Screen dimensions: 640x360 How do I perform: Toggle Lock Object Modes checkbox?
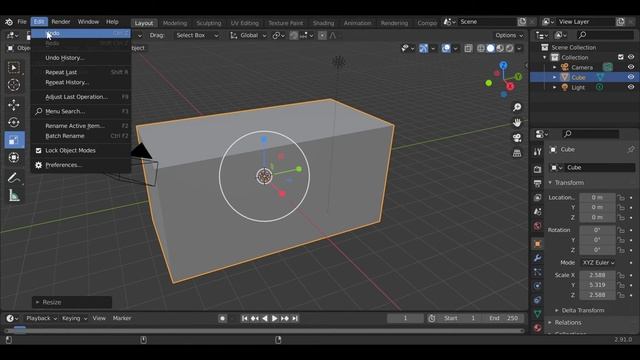[x=38, y=151]
